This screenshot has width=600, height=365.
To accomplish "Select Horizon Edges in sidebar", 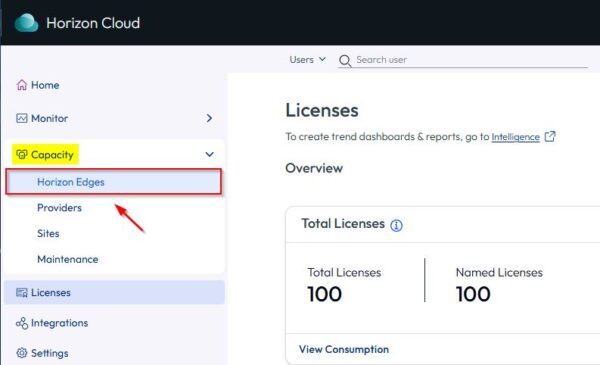I will click(x=114, y=182).
